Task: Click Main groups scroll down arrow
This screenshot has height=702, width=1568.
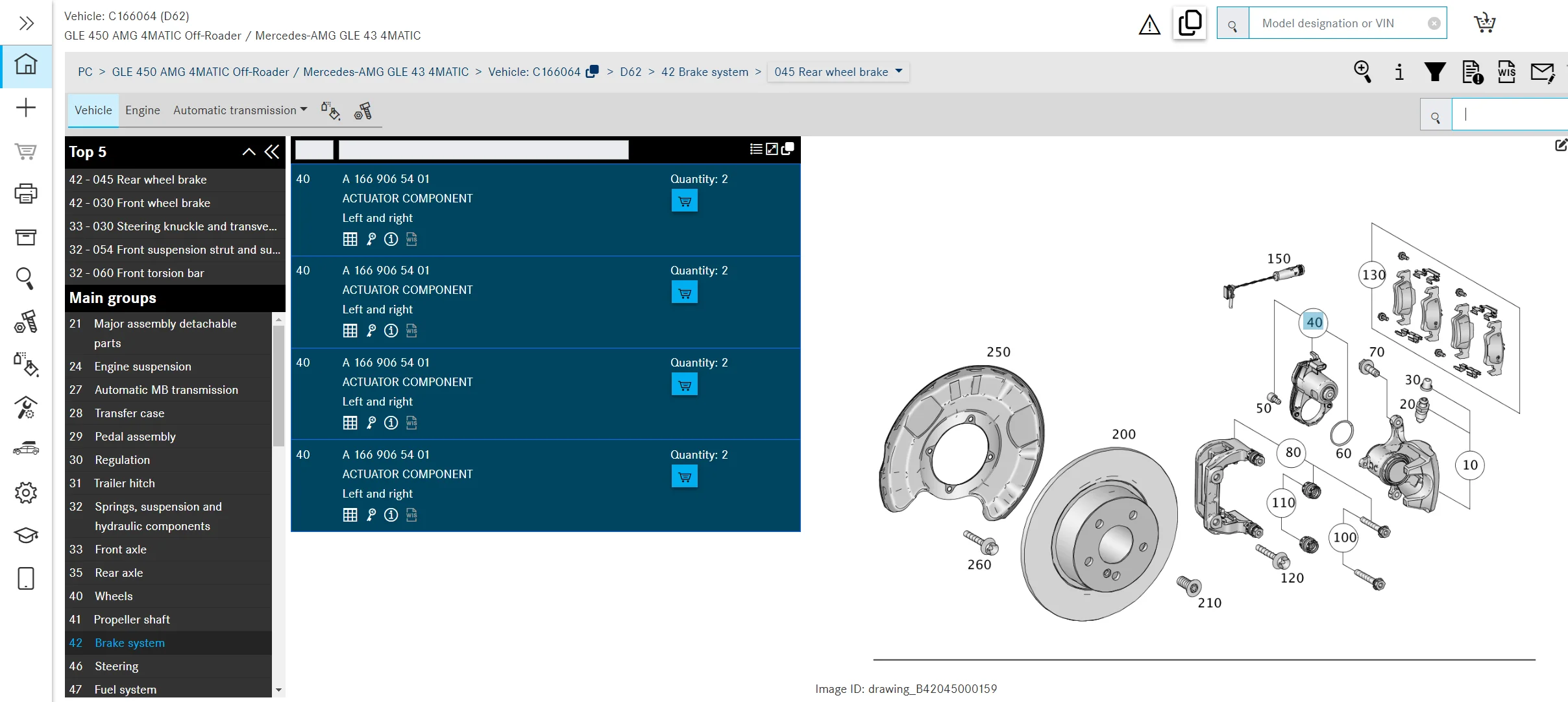Action: point(278,690)
